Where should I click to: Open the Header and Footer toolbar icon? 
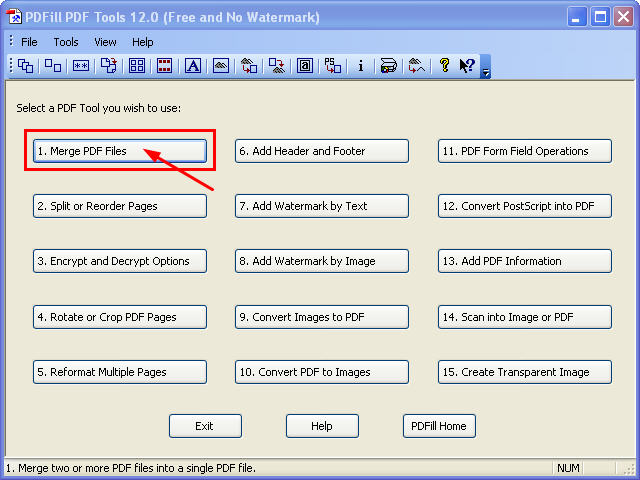click(164, 65)
